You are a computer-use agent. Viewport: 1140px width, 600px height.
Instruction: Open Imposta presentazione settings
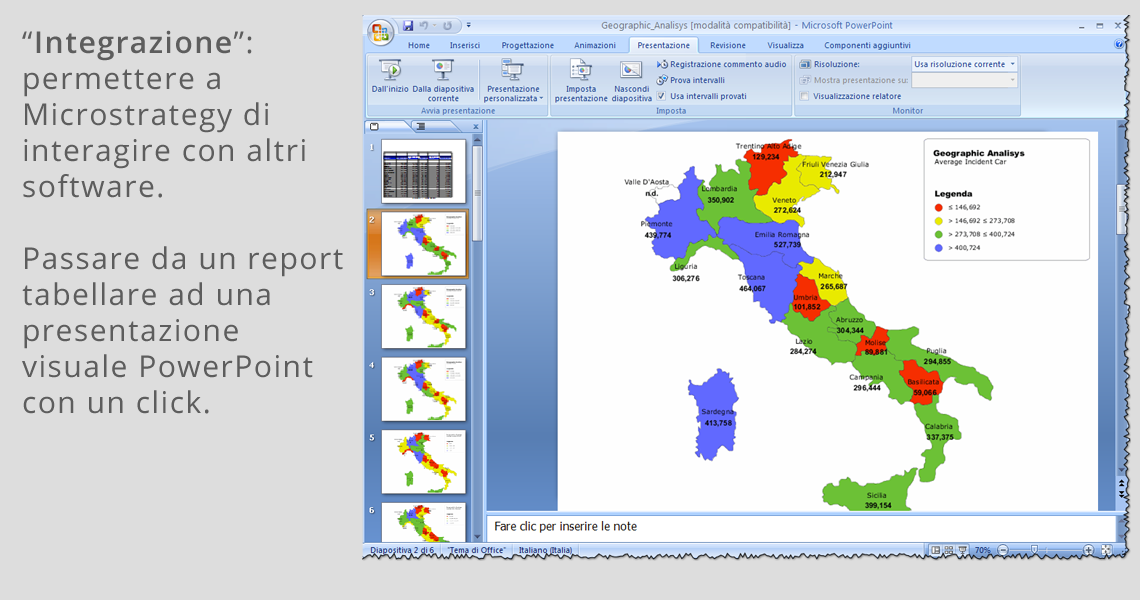tap(581, 70)
